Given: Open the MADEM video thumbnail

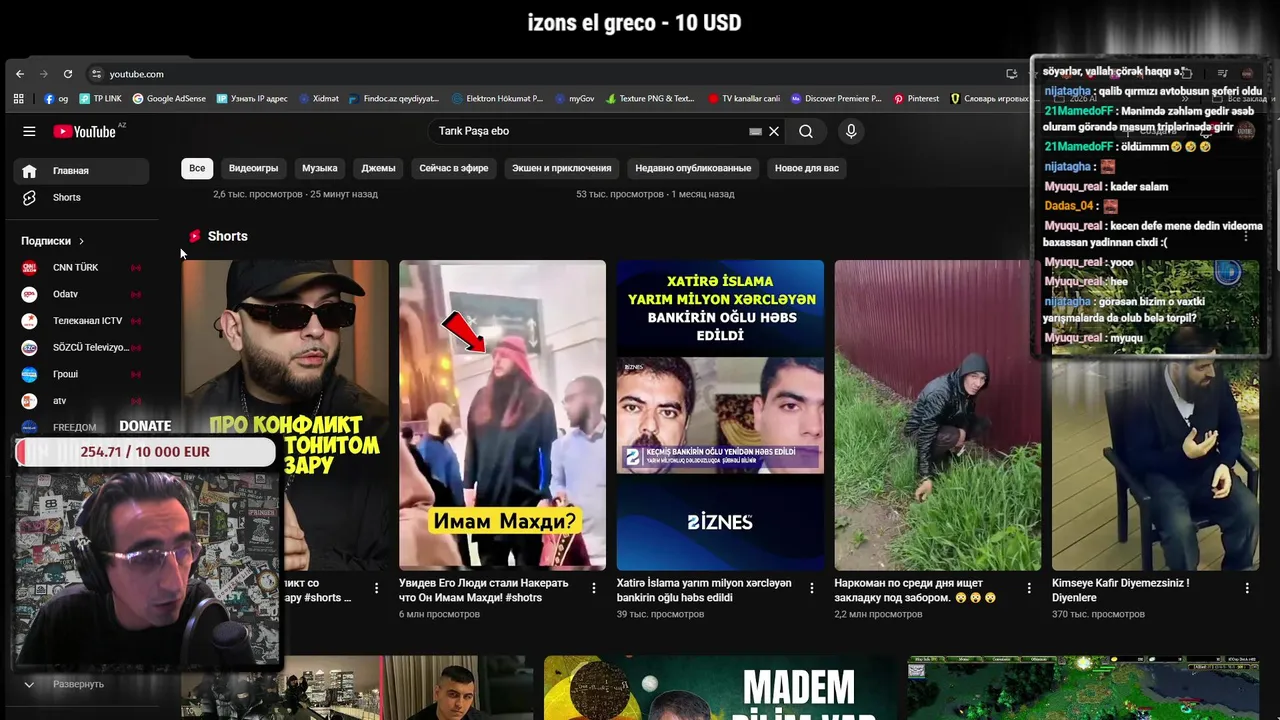Looking at the screenshot, I should coord(720,688).
